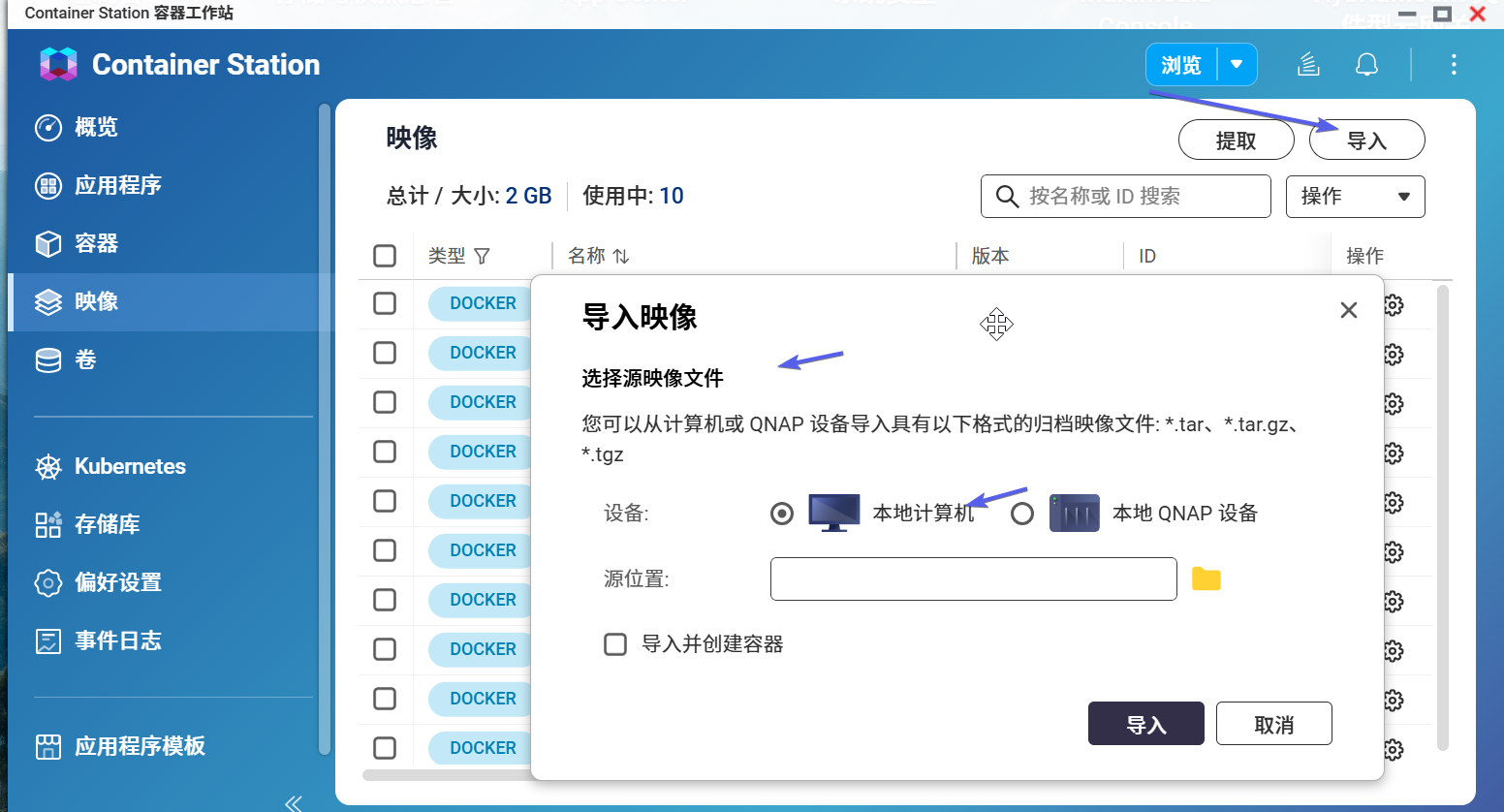Collapse the sidebar with the double-chevron icon
Image resolution: width=1504 pixels, height=812 pixels.
point(294,802)
